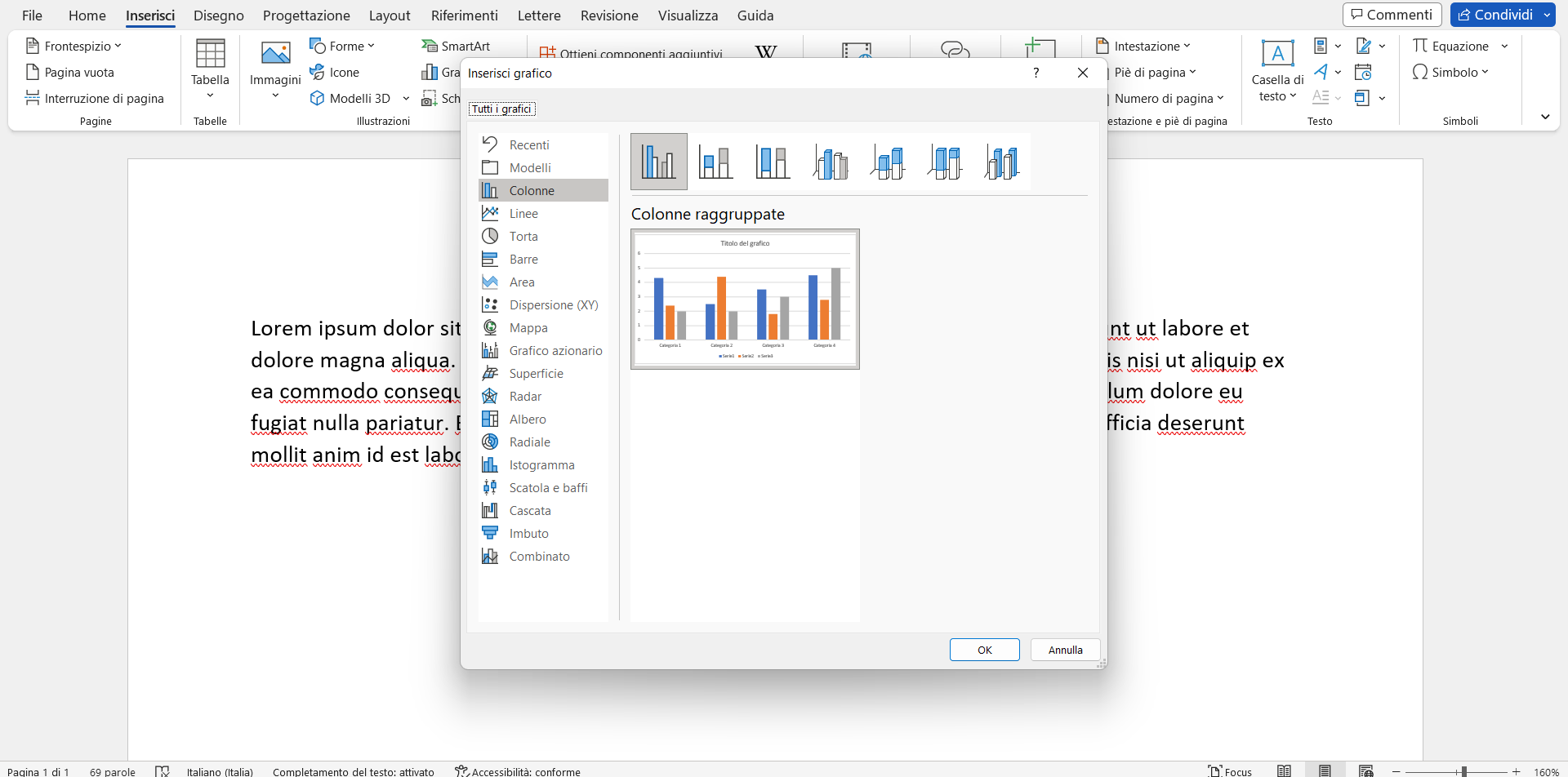Cancel the dialog with Annulla
Viewport: 1568px width, 777px height.
[x=1065, y=649]
